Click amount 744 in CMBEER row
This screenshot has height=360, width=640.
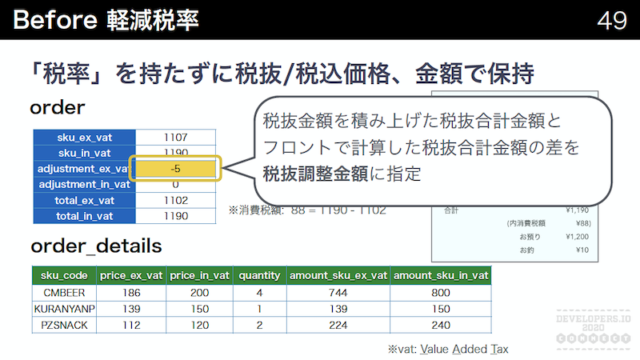click(x=338, y=293)
